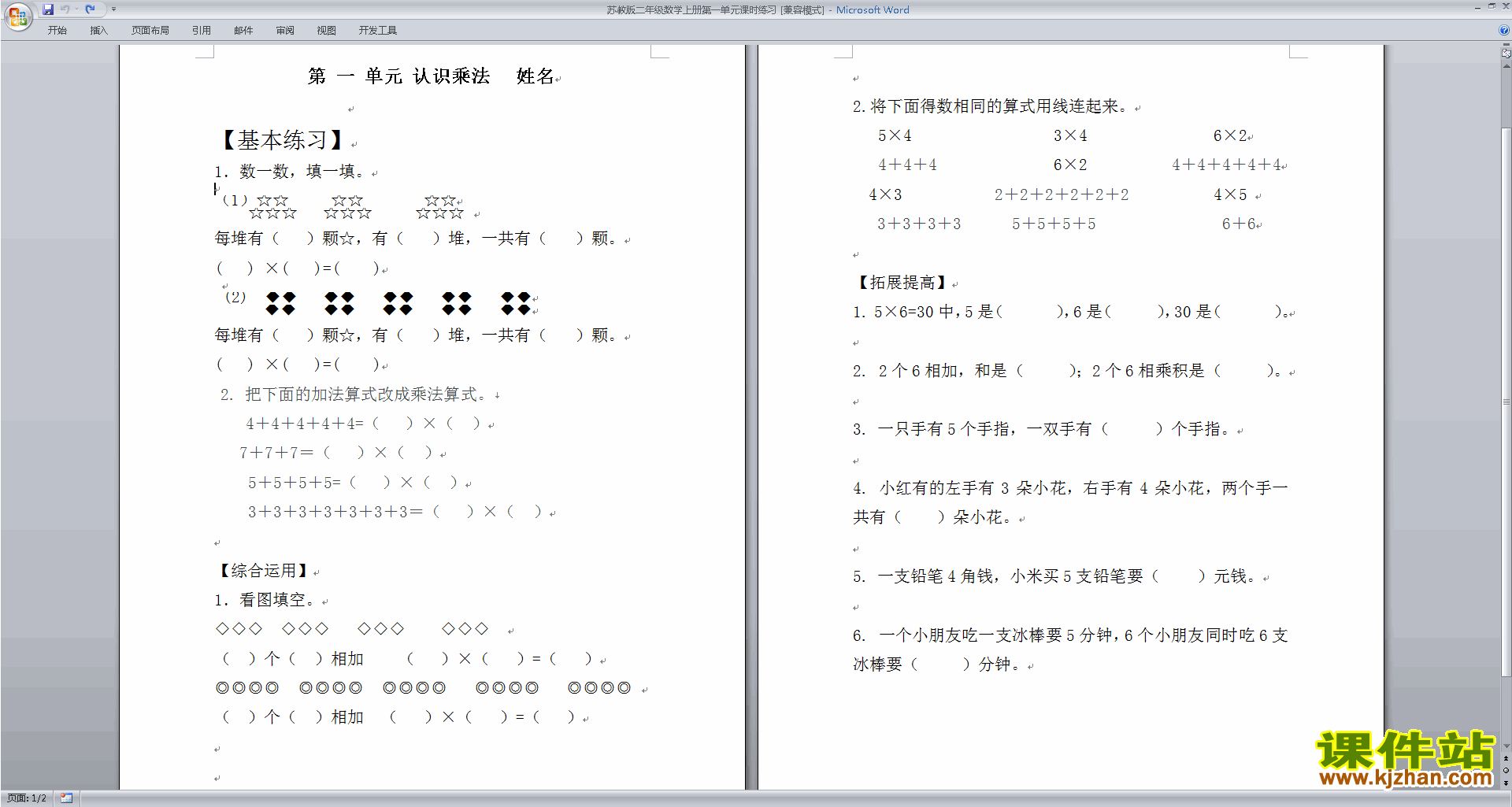Jump to next page with double-down arrows
The image size is (1512, 807).
(x=1506, y=783)
